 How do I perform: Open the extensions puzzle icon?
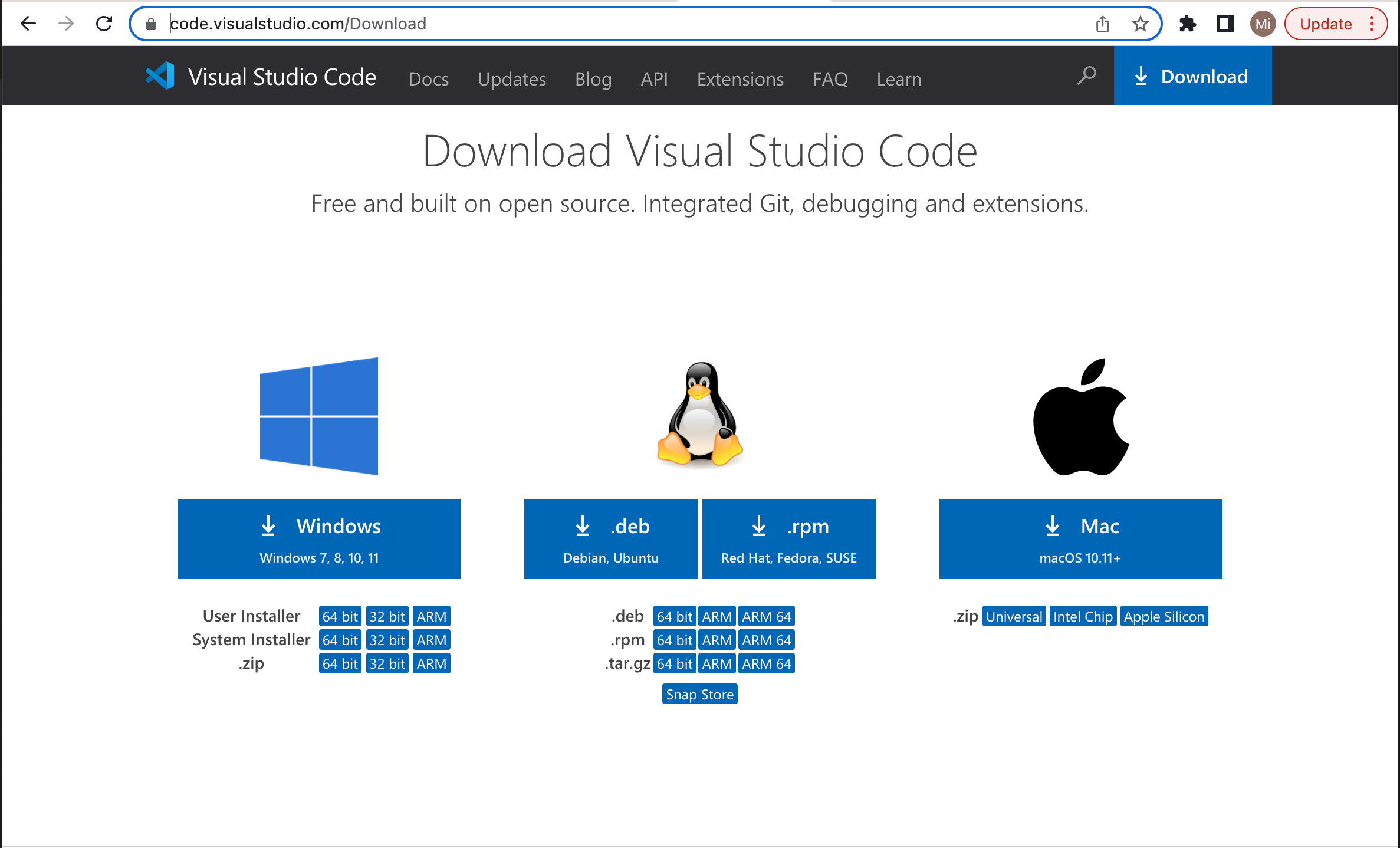coord(1187,24)
